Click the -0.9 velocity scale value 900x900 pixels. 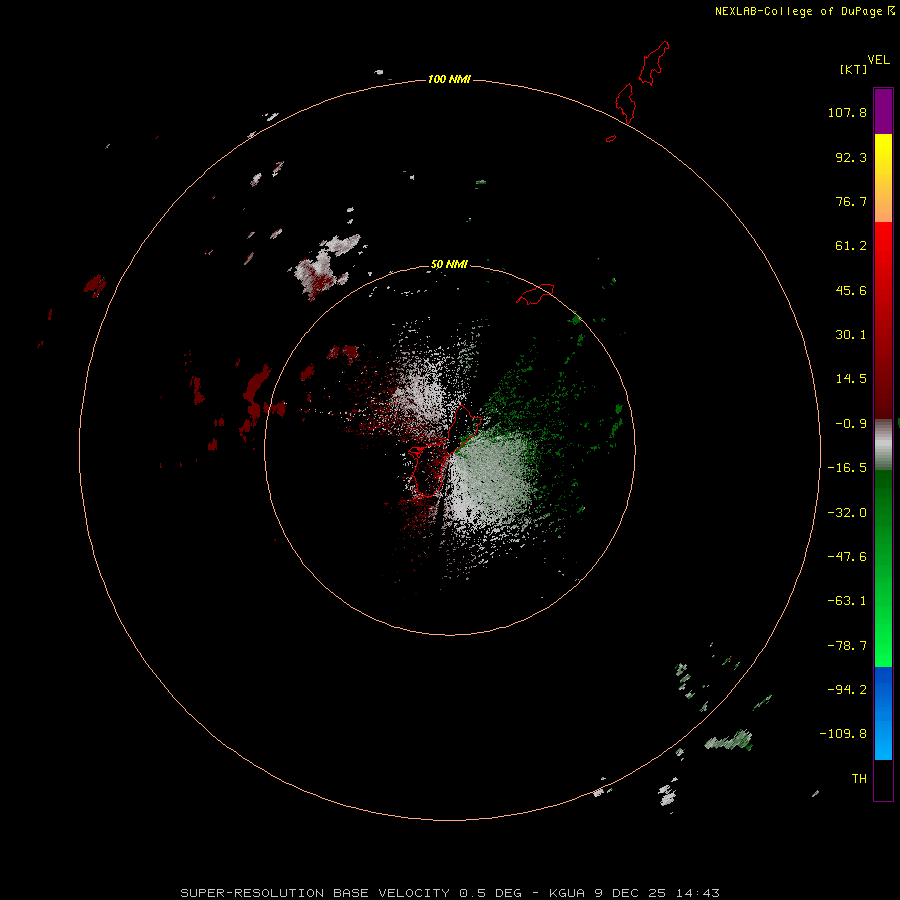tap(851, 424)
